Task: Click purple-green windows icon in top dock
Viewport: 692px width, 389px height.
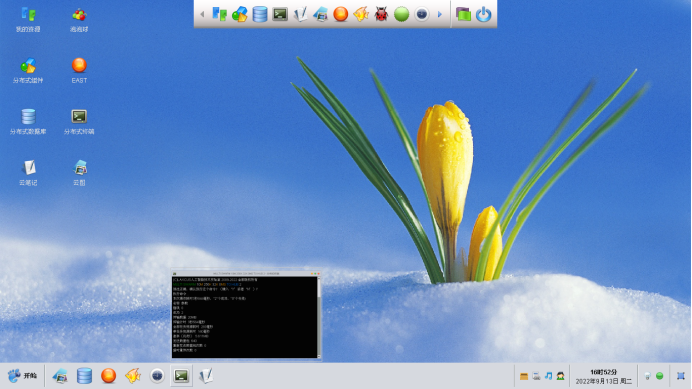Action: click(463, 14)
